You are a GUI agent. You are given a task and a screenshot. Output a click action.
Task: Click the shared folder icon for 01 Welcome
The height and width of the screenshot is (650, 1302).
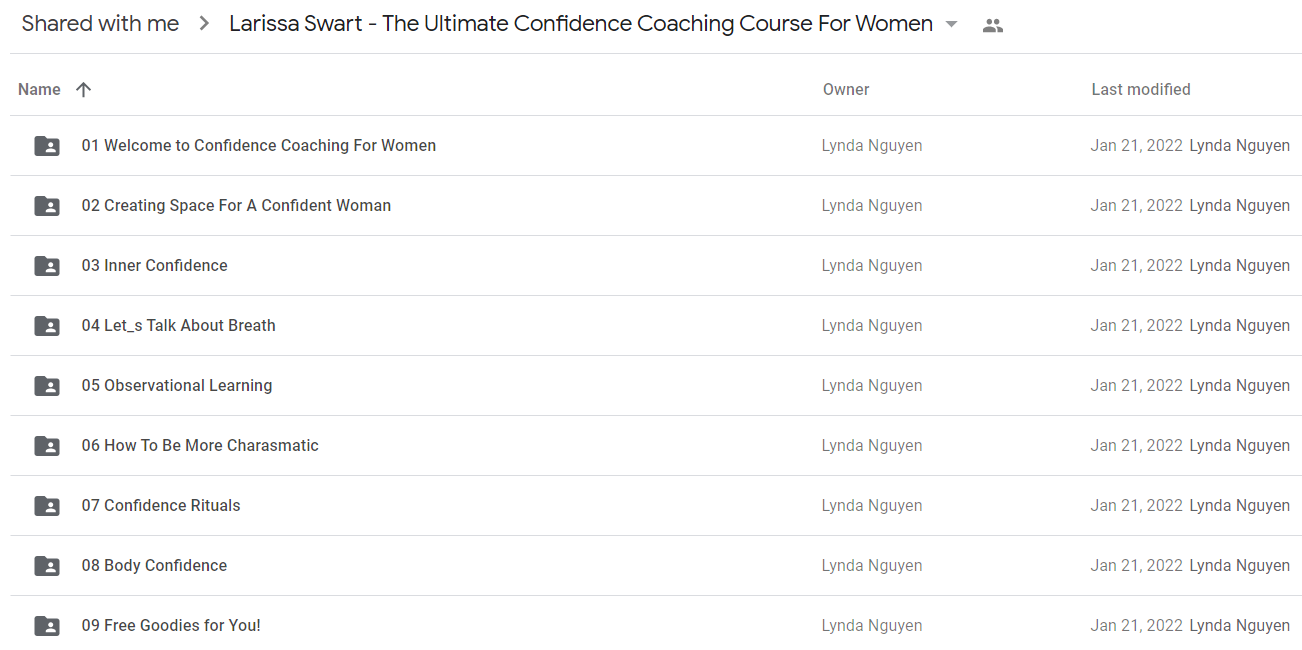click(x=47, y=146)
